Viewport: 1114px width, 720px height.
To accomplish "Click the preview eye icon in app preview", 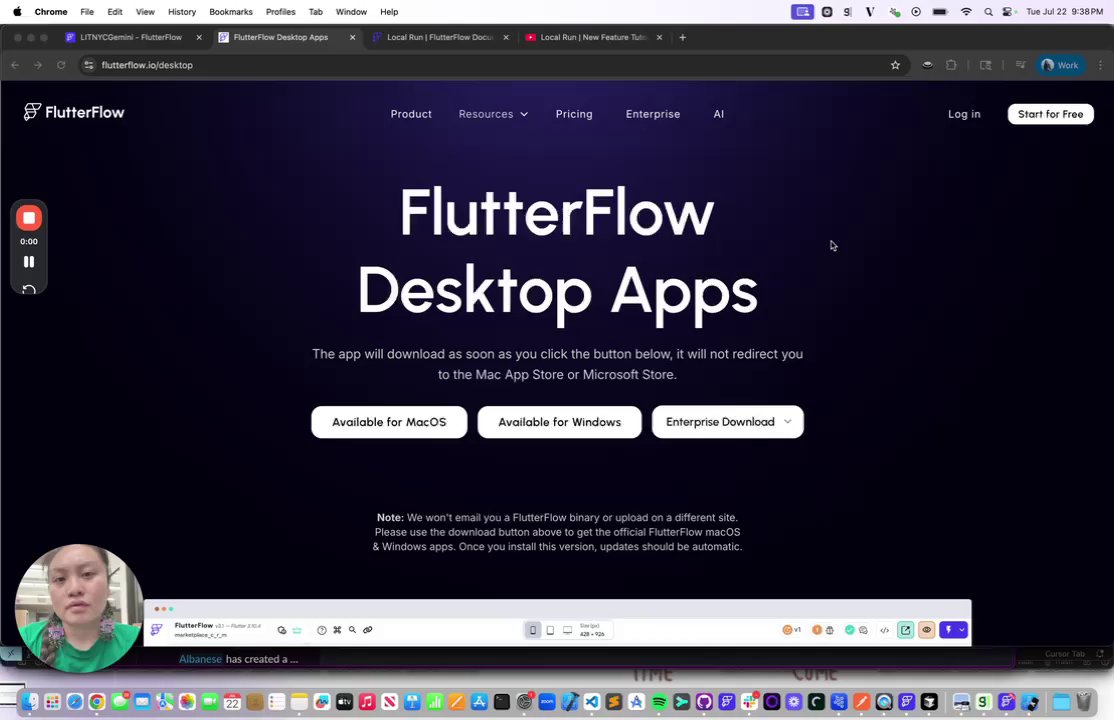I will (x=926, y=630).
